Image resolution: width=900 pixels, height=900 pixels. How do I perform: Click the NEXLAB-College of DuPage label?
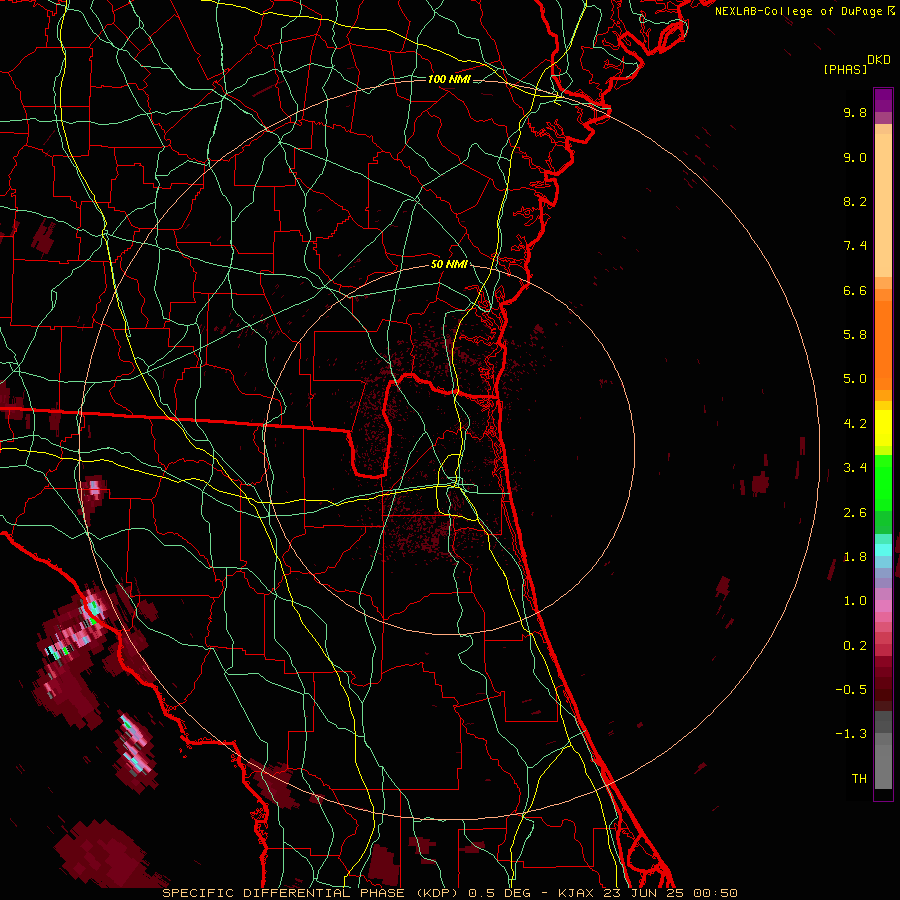(x=799, y=11)
